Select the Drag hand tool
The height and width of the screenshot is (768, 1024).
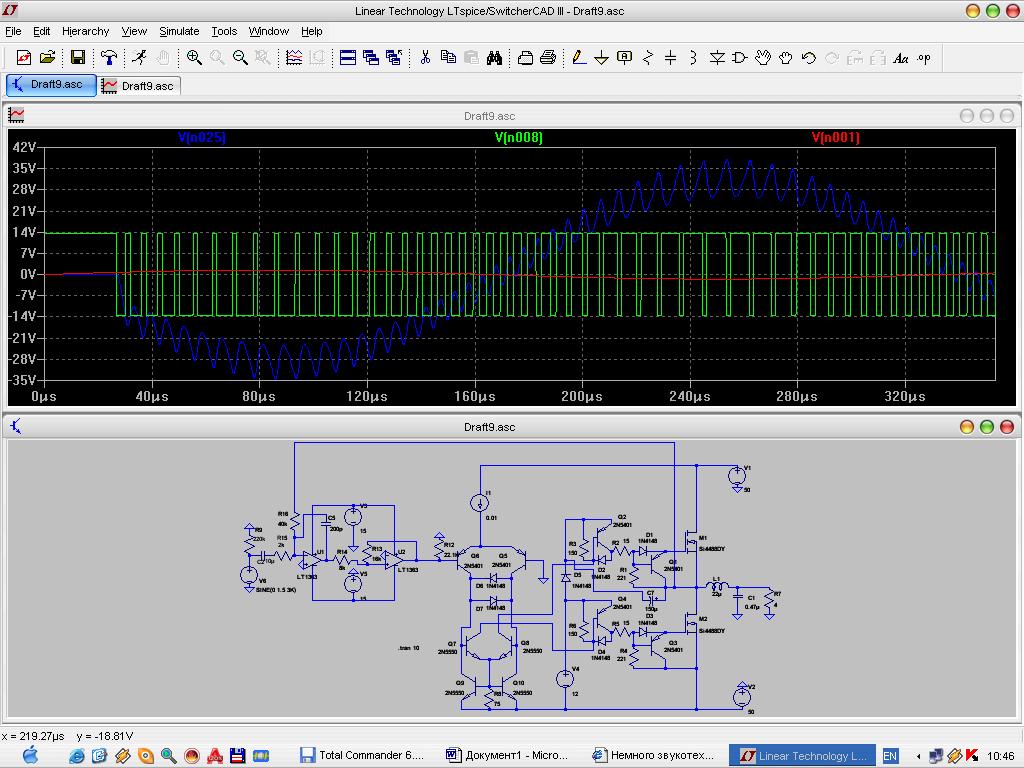coord(786,58)
